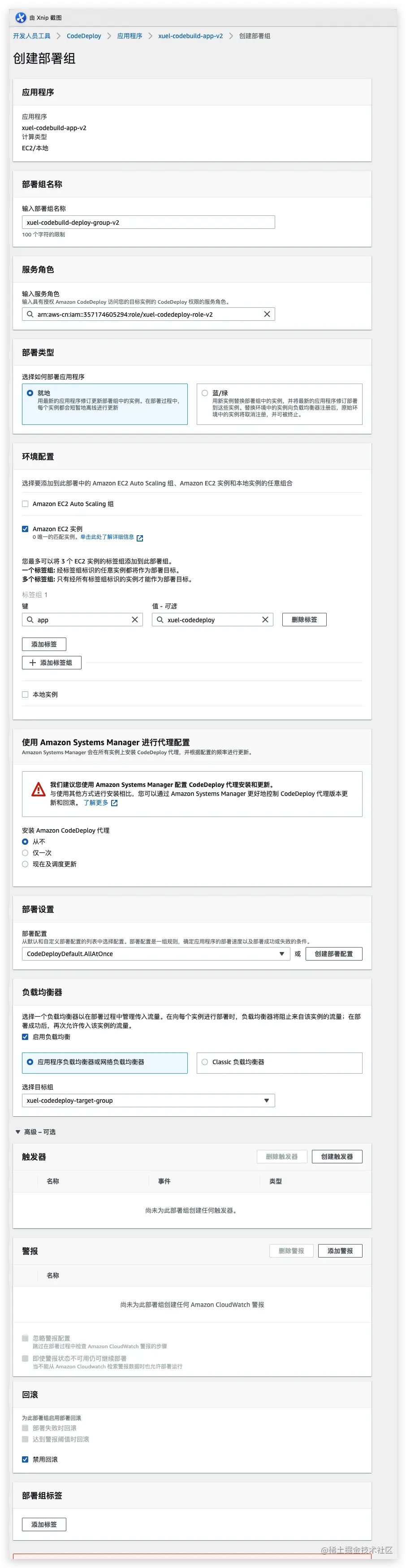Viewport: 406px width, 1568px height.
Task: Click the 事件 column header in triggers table
Action: coord(164,1181)
